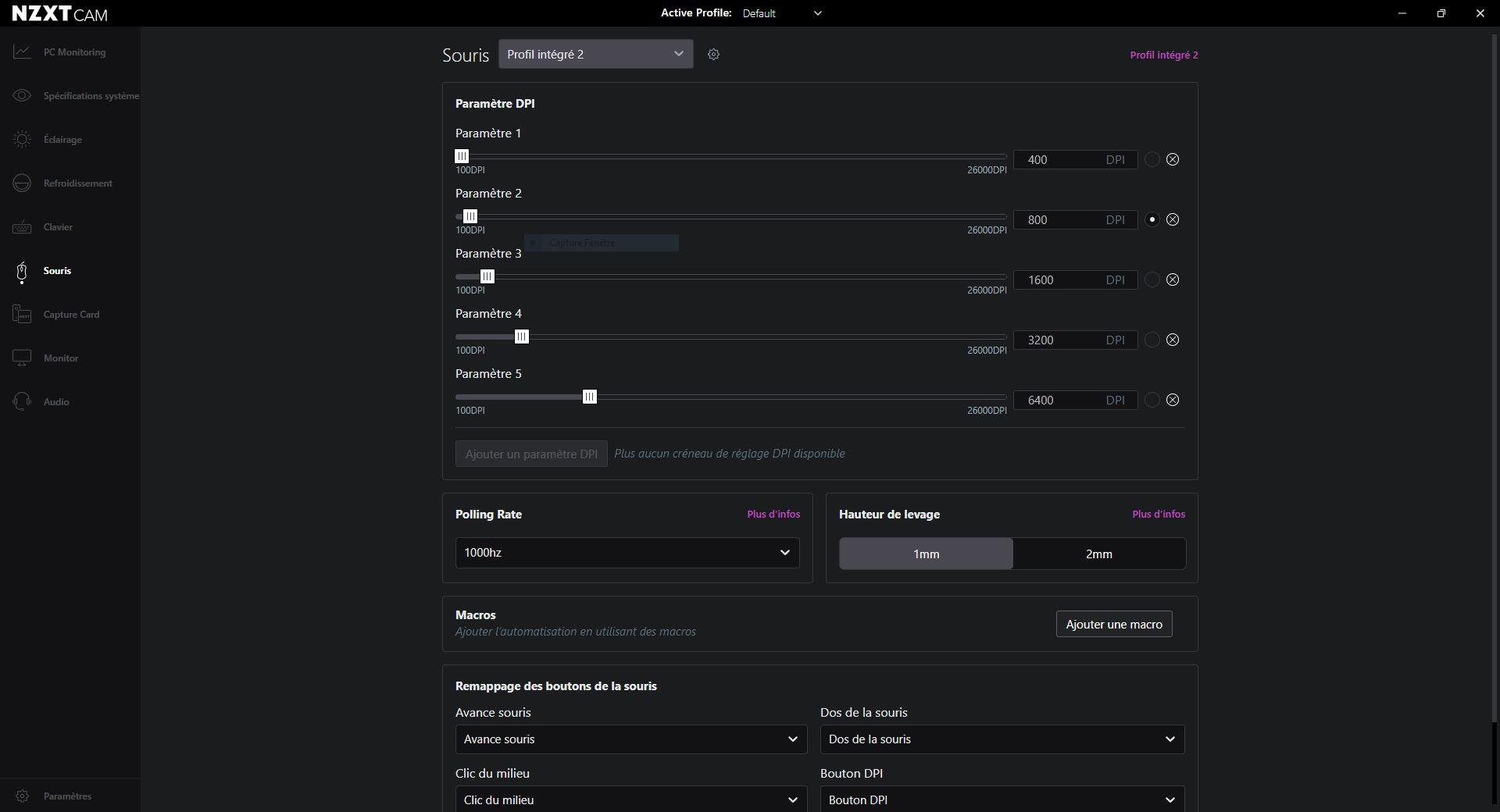The height and width of the screenshot is (812, 1500).
Task: Delete Paramètre 3 with its X icon
Action: click(x=1173, y=280)
